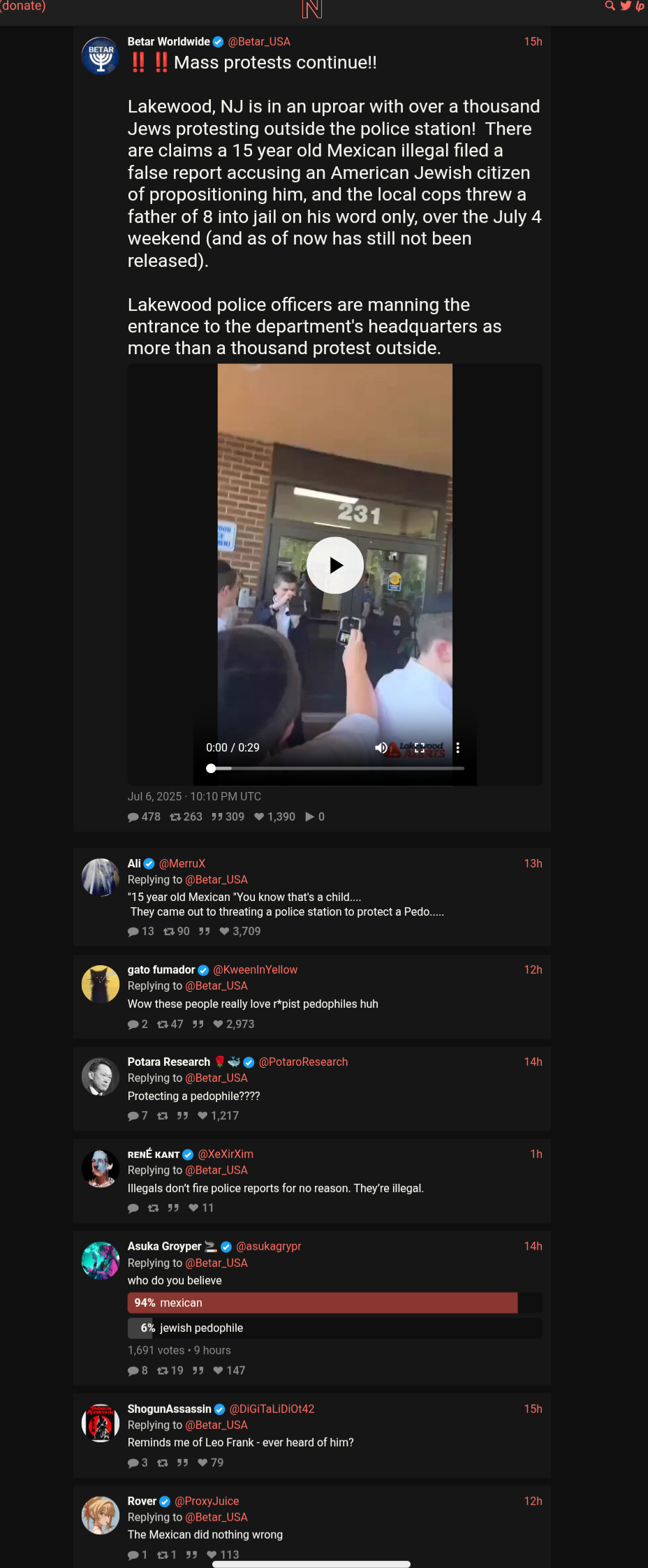Click the 263 retweets icon
The width and height of the screenshot is (648, 1568).
click(x=175, y=817)
